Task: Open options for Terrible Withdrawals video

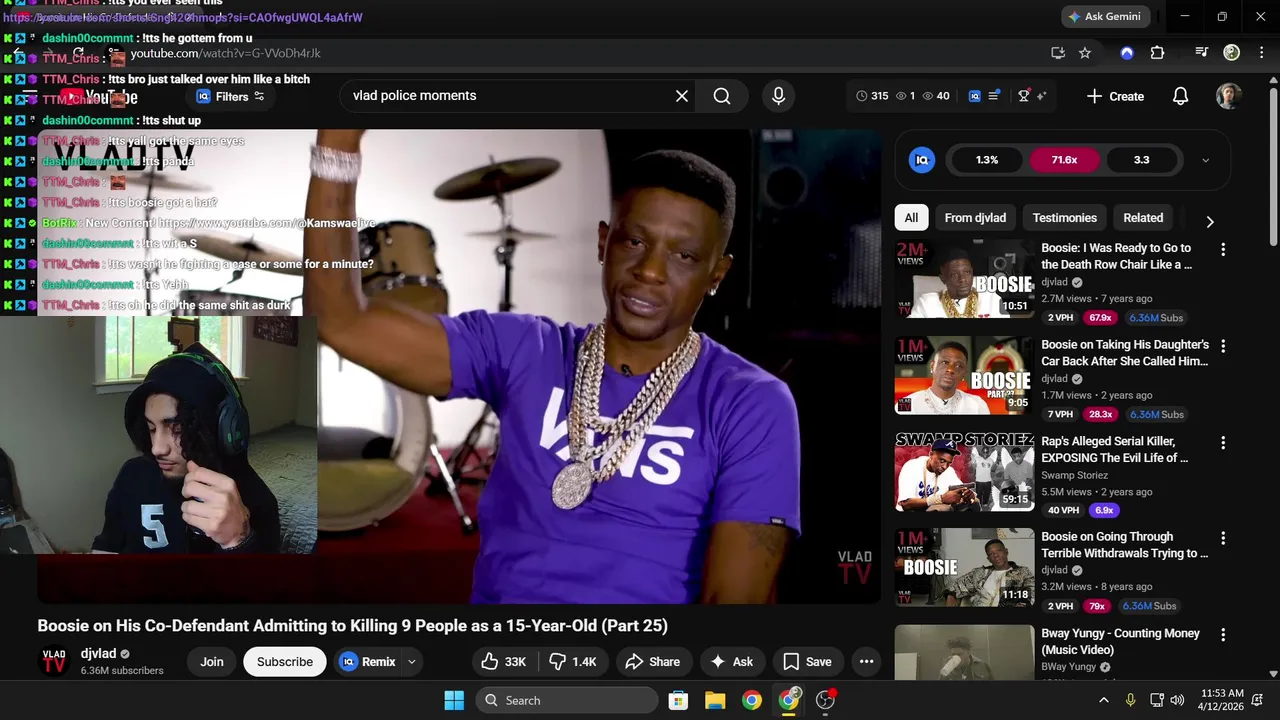Action: click(1222, 538)
